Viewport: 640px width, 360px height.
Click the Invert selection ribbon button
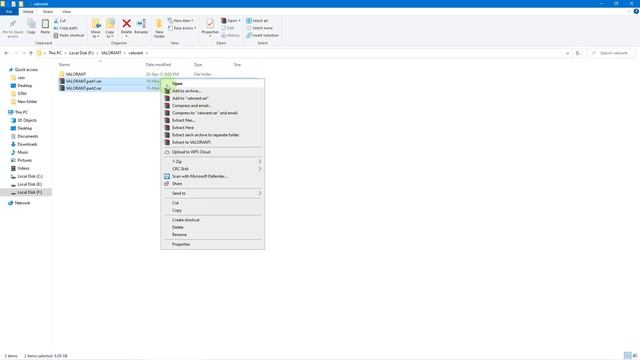262,36
